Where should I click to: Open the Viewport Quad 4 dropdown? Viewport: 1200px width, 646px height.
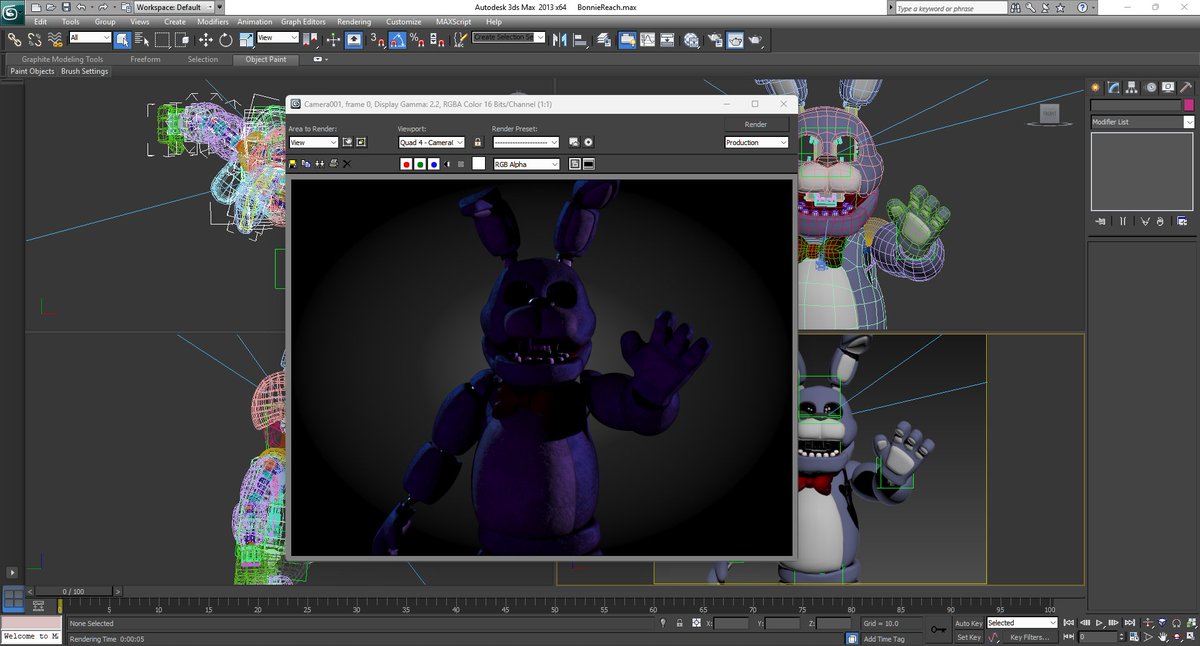pos(431,143)
